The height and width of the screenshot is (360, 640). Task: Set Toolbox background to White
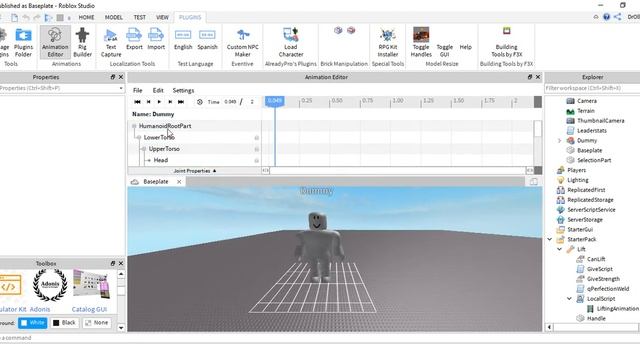point(33,323)
